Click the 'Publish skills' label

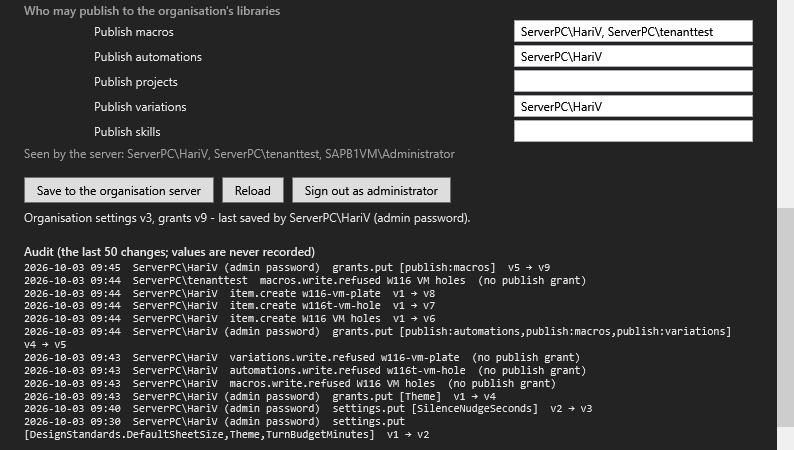pyautogui.click(x=127, y=132)
